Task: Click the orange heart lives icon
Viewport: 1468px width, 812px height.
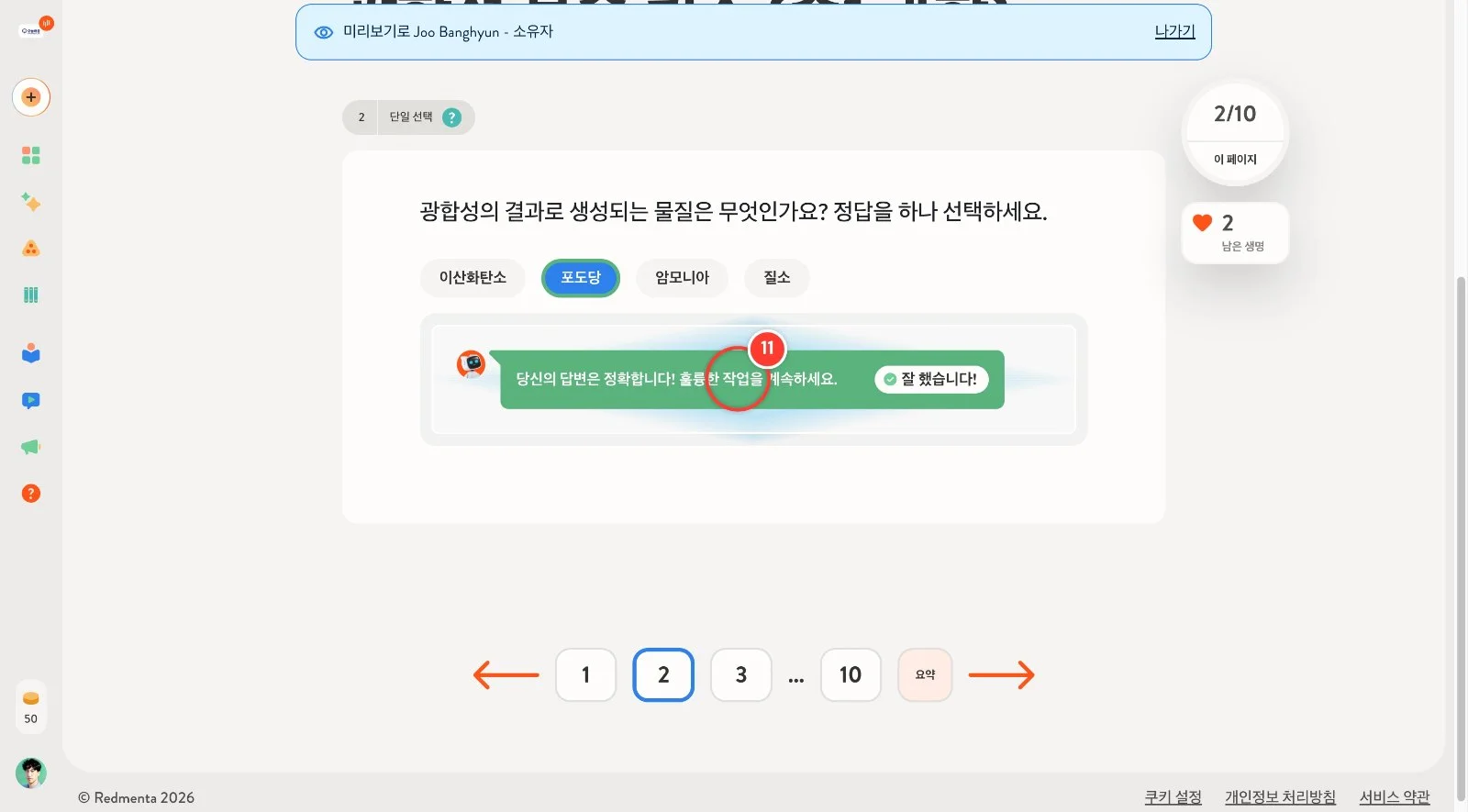Action: (x=1203, y=223)
